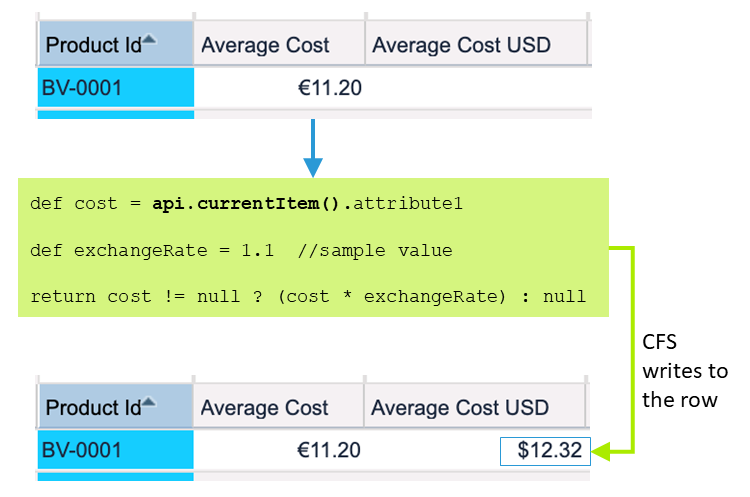750x497 pixels.
Task: Click the return statement code line
Action: [308, 297]
